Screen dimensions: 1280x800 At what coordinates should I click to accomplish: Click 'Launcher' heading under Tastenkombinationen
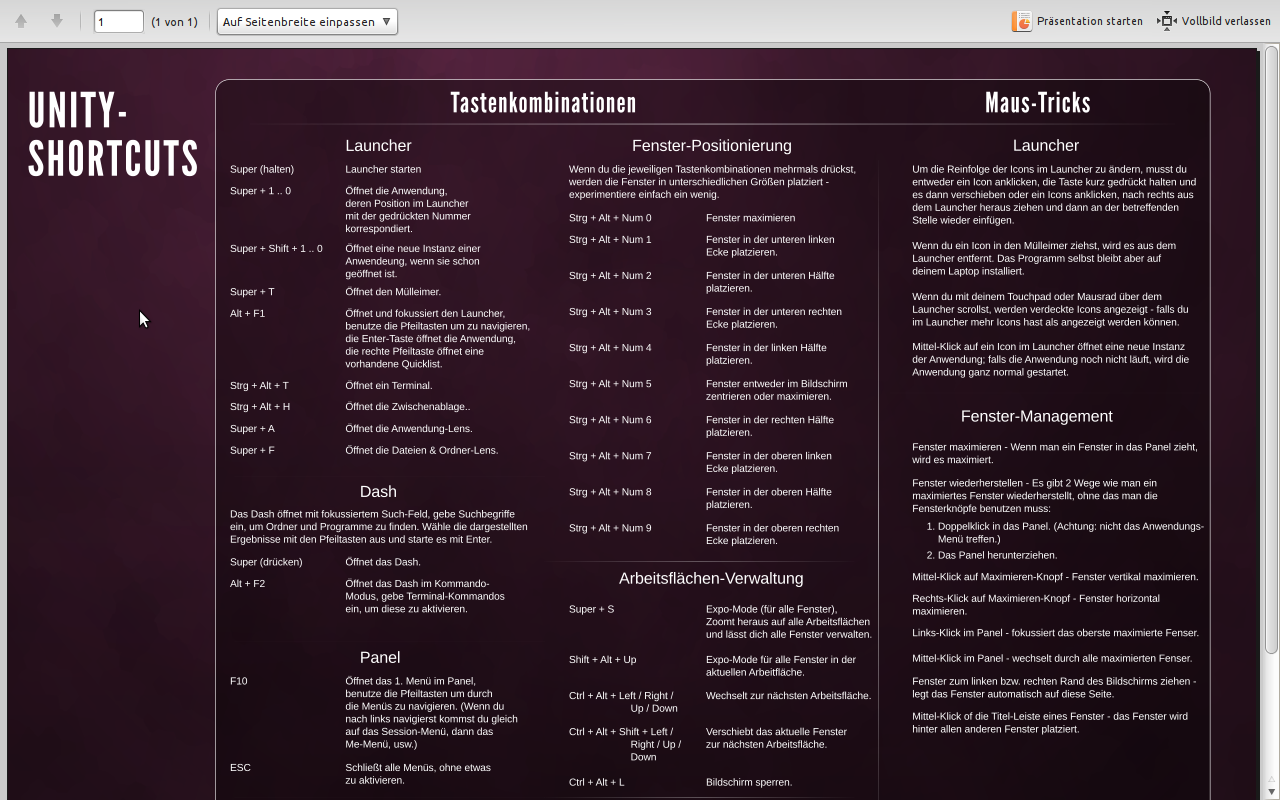[378, 146]
